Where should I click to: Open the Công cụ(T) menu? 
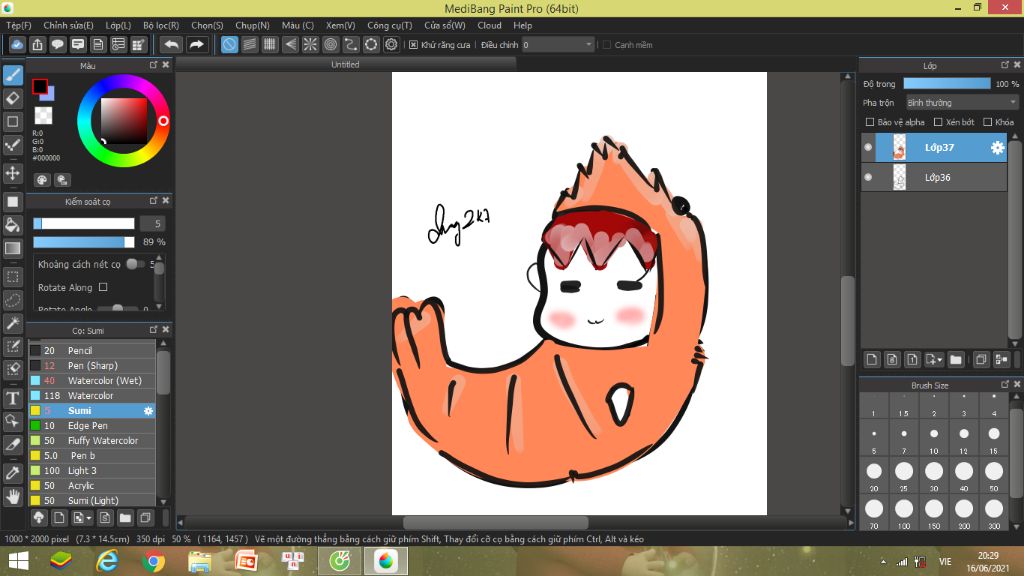[389, 25]
